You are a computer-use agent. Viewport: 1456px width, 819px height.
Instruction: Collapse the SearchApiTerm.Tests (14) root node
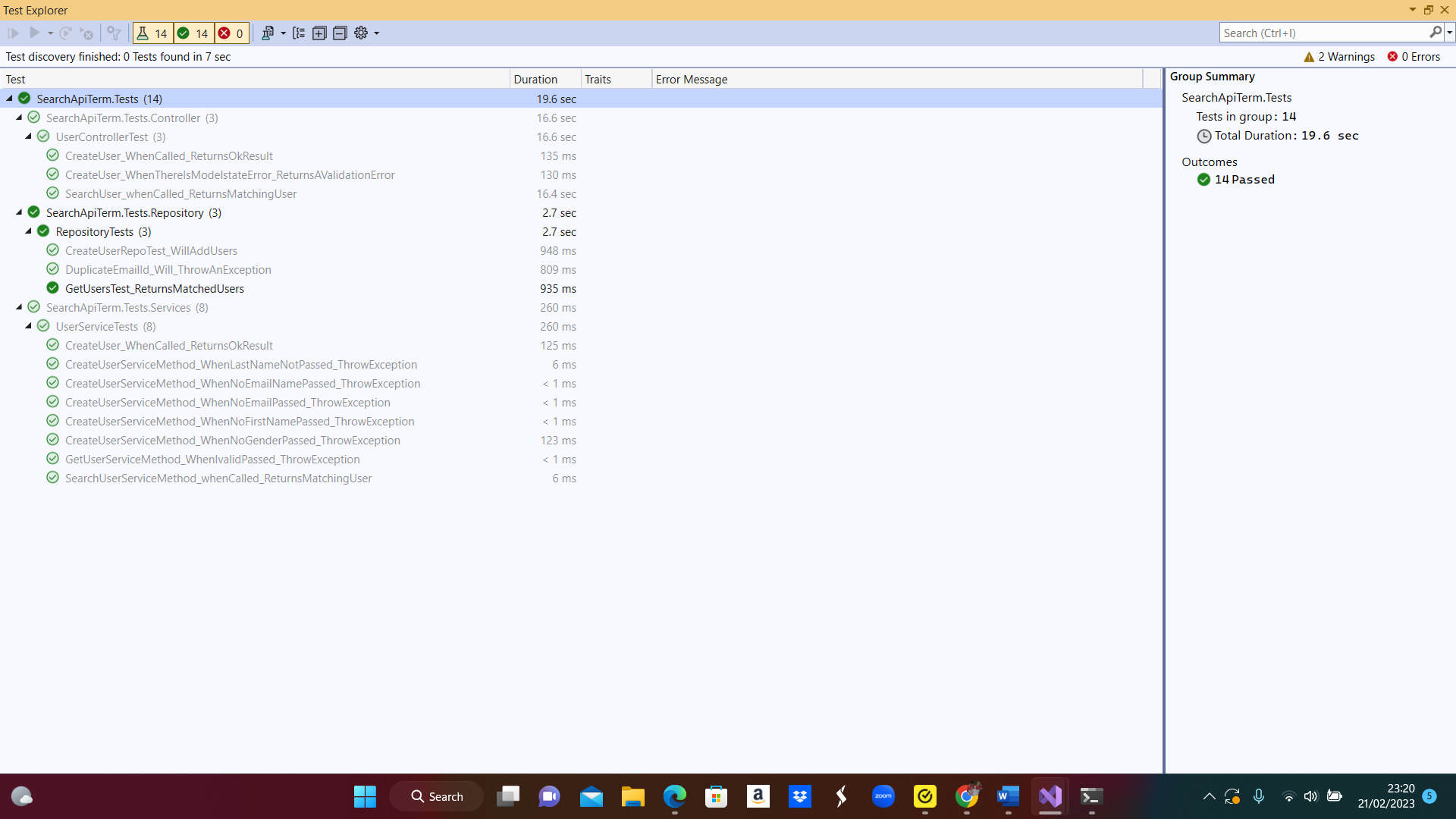pyautogui.click(x=10, y=99)
